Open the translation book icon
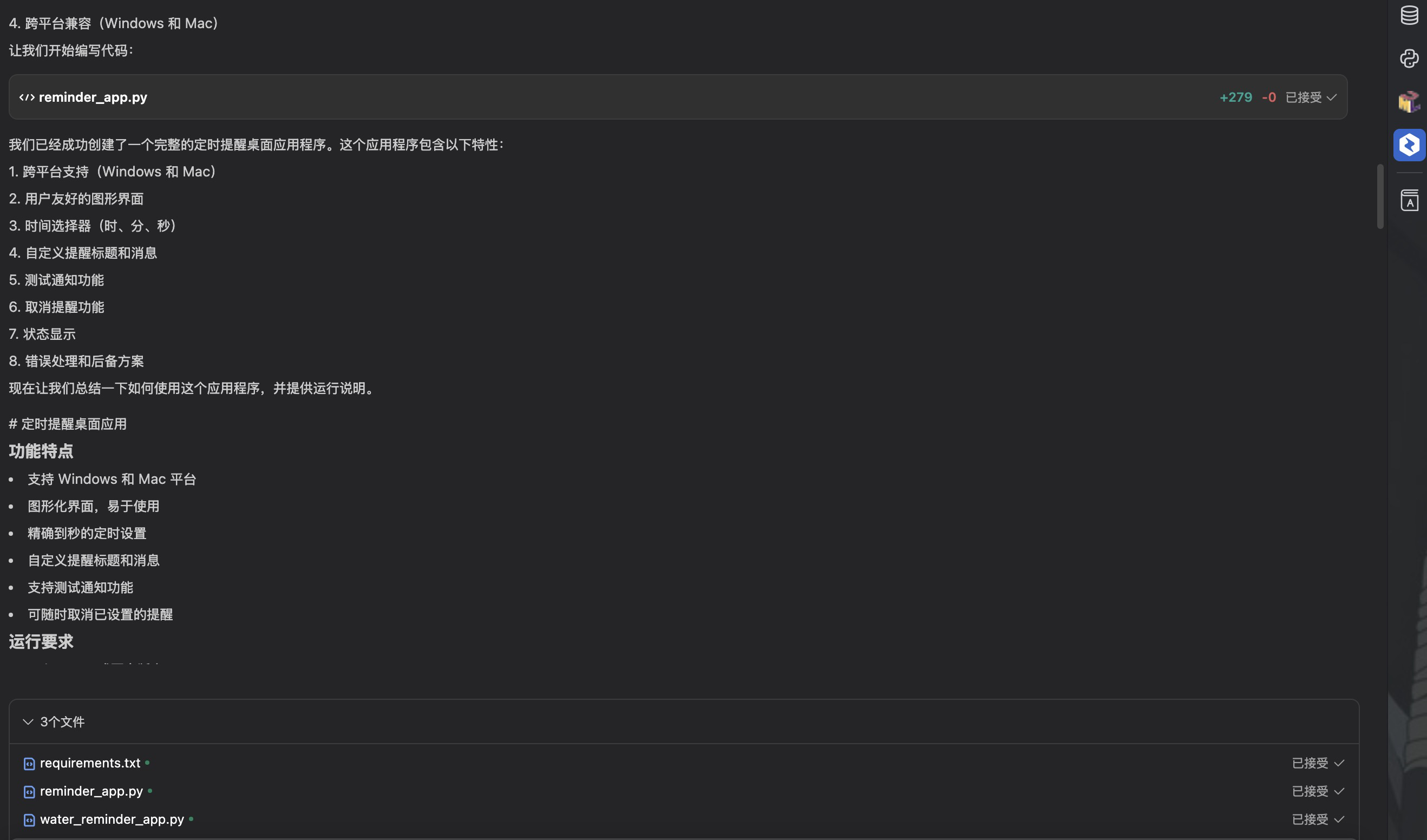 (x=1409, y=200)
